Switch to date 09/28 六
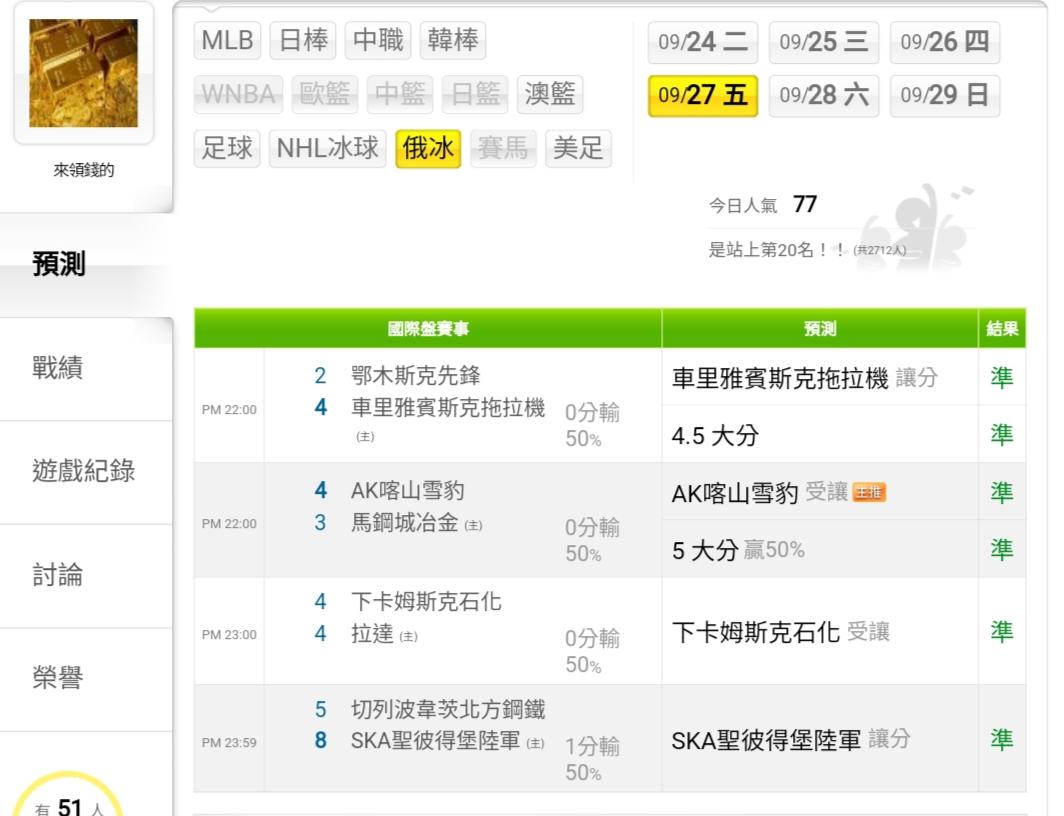Viewport: 1064px width, 816px height. click(824, 96)
